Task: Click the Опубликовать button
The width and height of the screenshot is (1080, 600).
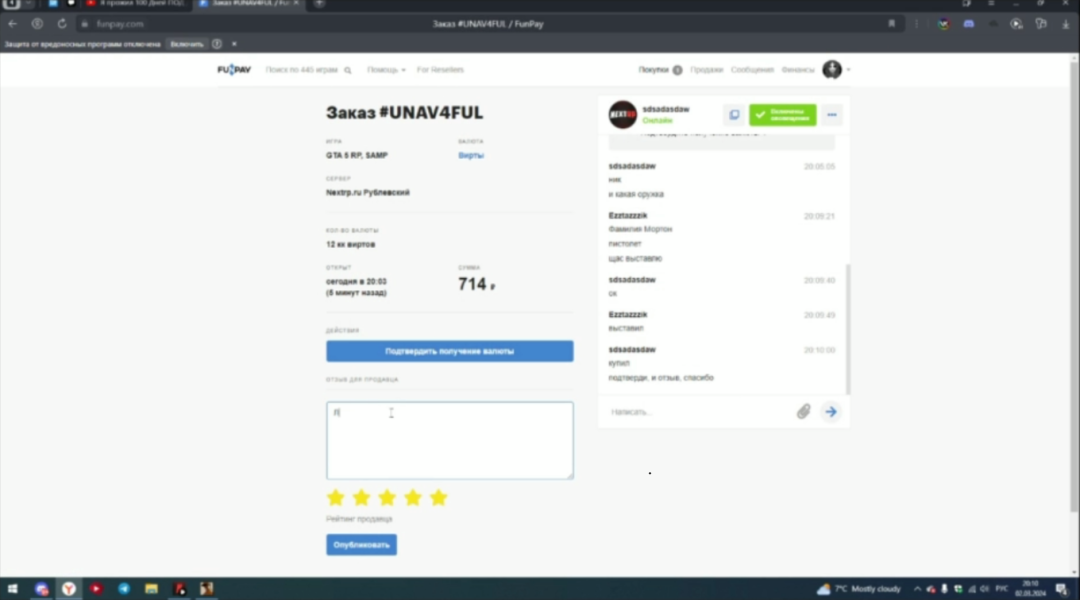Action: (x=362, y=545)
